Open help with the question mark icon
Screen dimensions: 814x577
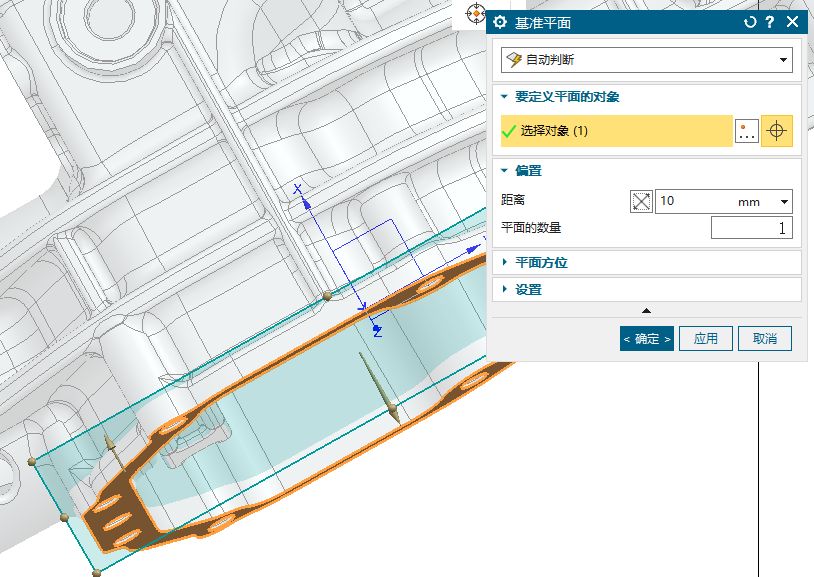tap(770, 22)
